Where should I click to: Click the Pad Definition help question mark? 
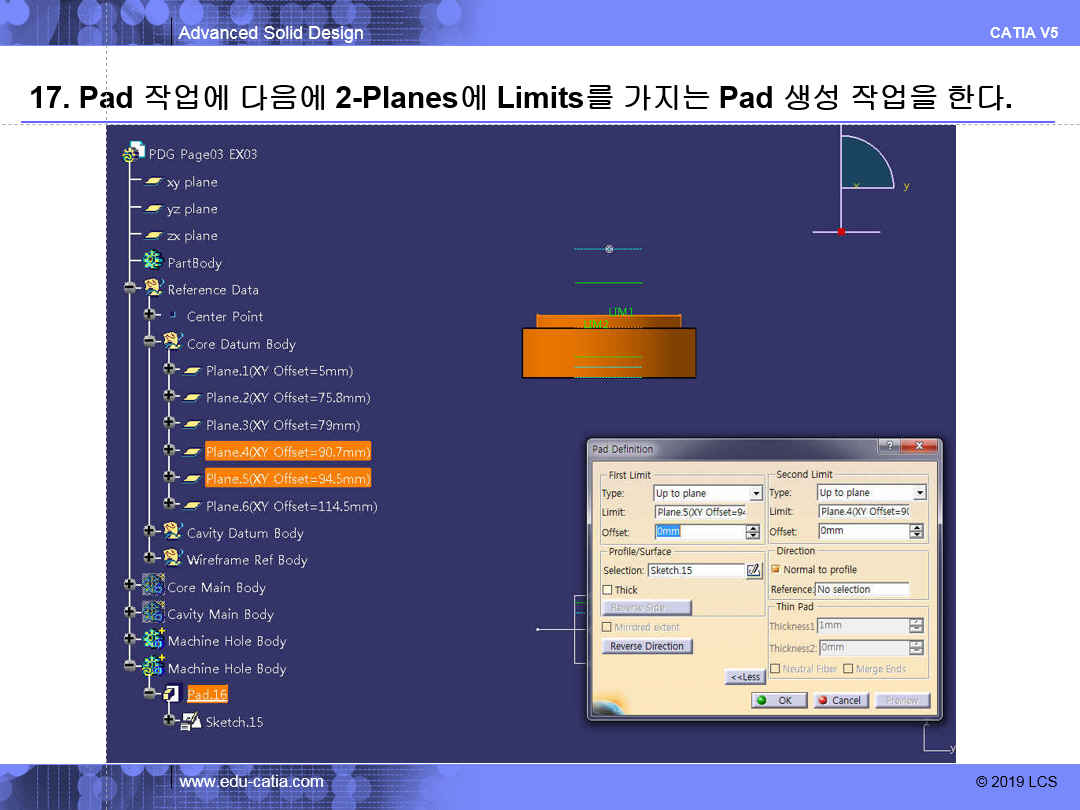tap(886, 446)
